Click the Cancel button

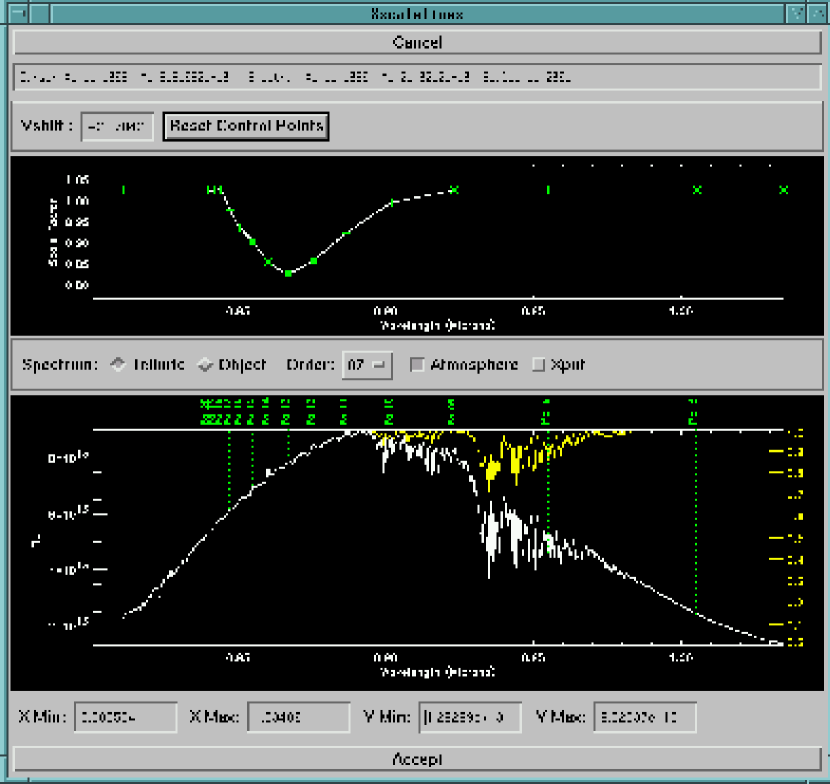click(417, 42)
